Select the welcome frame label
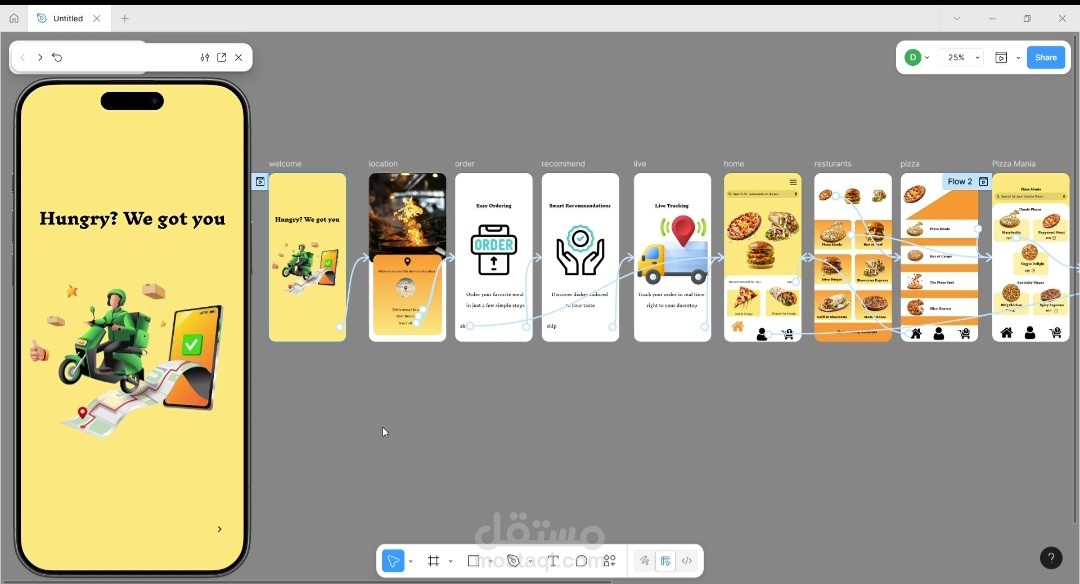1080x584 pixels. 285,164
